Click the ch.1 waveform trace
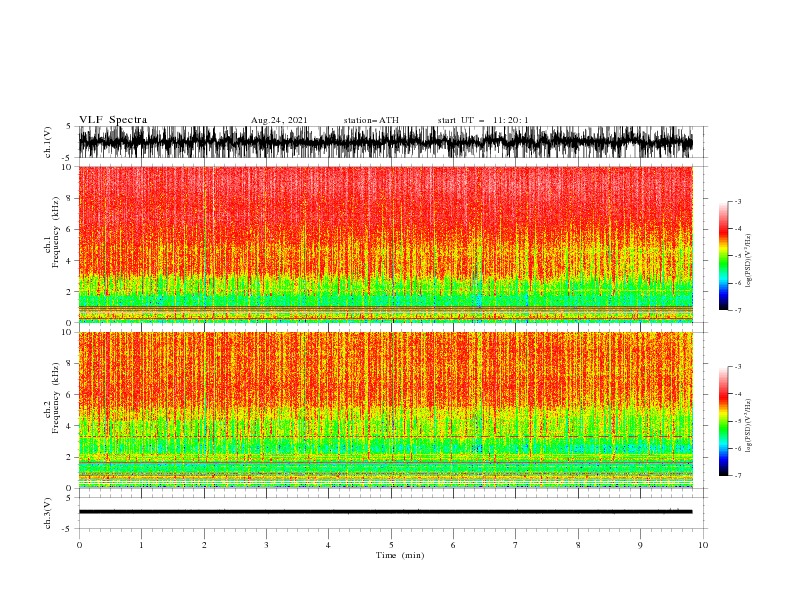792x612 pixels. (x=385, y=142)
